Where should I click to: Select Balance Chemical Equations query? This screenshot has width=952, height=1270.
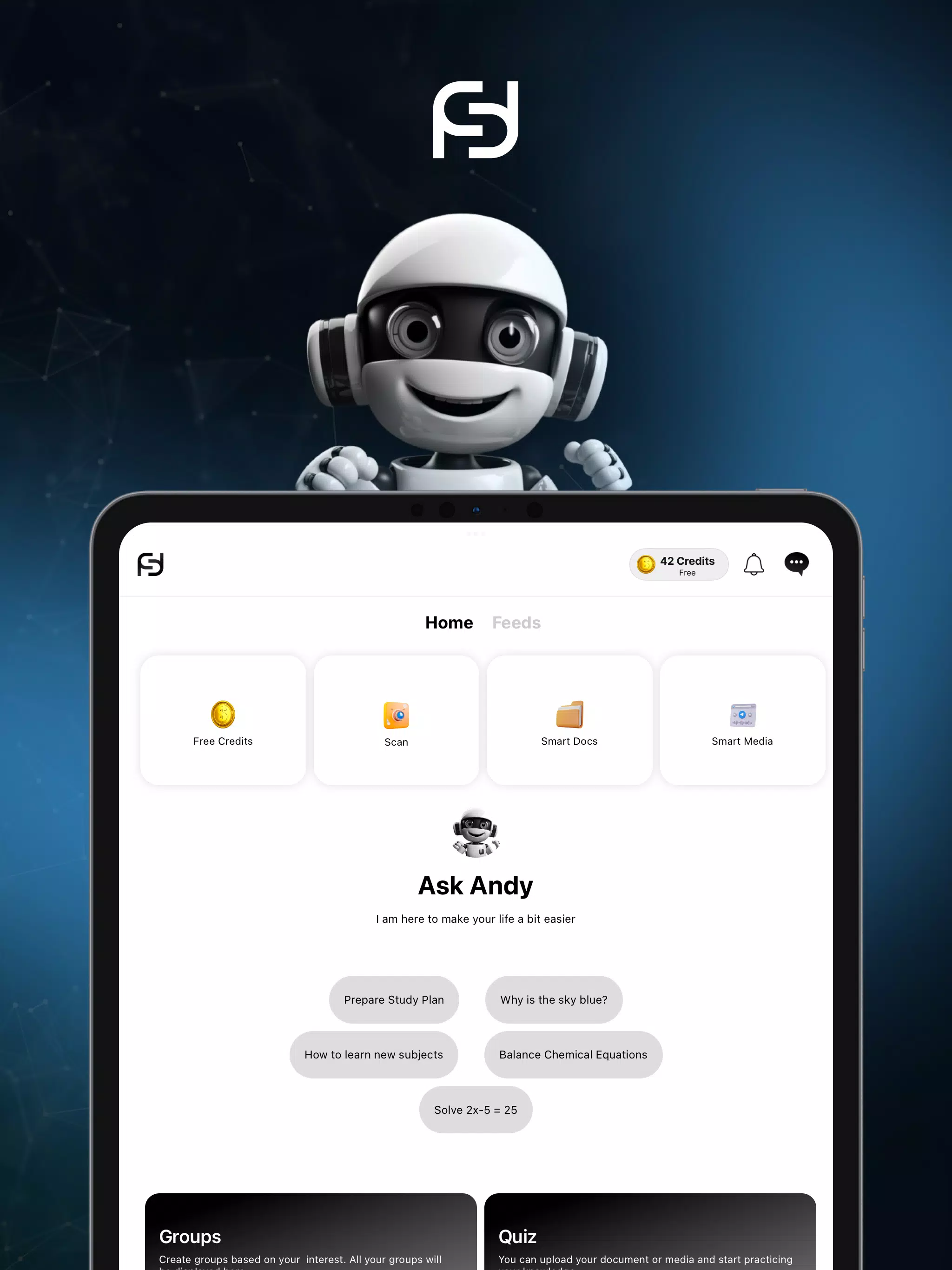click(573, 1054)
